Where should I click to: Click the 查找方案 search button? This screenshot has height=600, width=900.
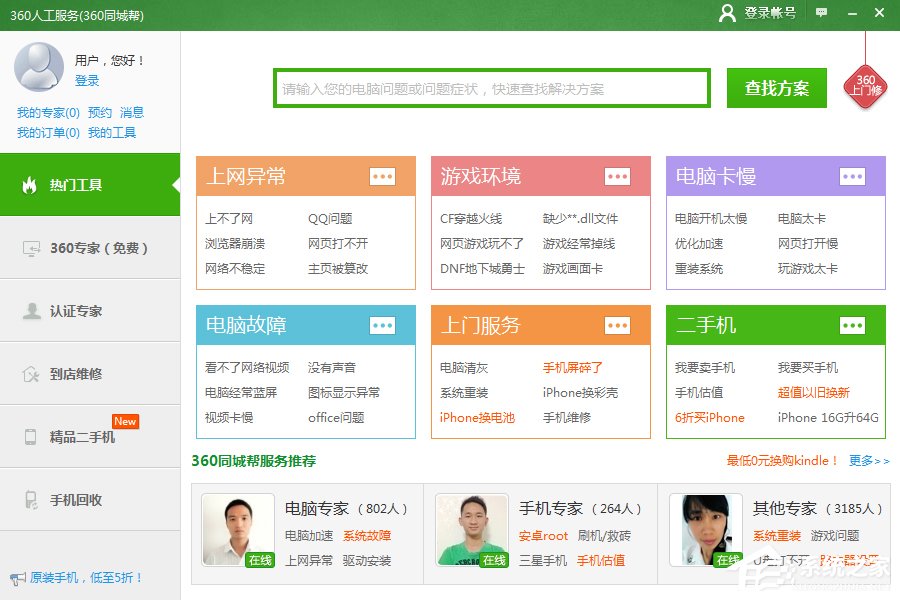tap(776, 87)
